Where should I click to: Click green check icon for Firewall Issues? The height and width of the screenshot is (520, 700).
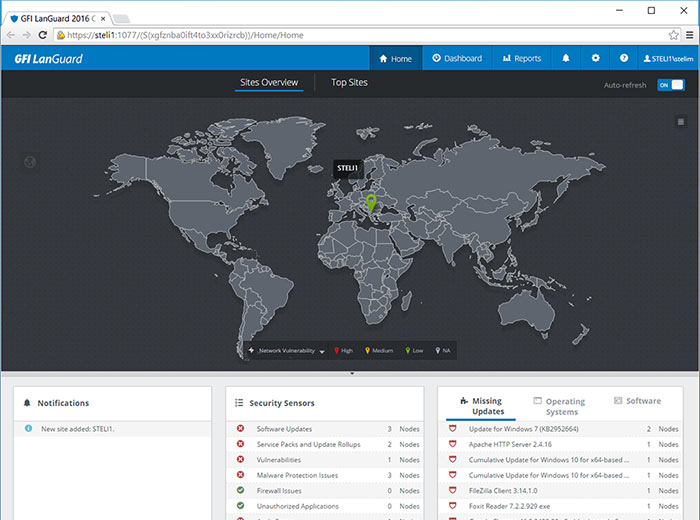click(x=240, y=490)
